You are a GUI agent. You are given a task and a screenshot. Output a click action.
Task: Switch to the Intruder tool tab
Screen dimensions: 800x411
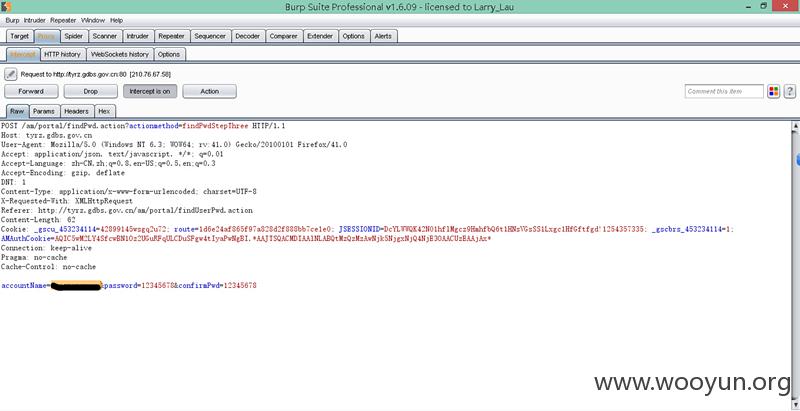(x=138, y=36)
